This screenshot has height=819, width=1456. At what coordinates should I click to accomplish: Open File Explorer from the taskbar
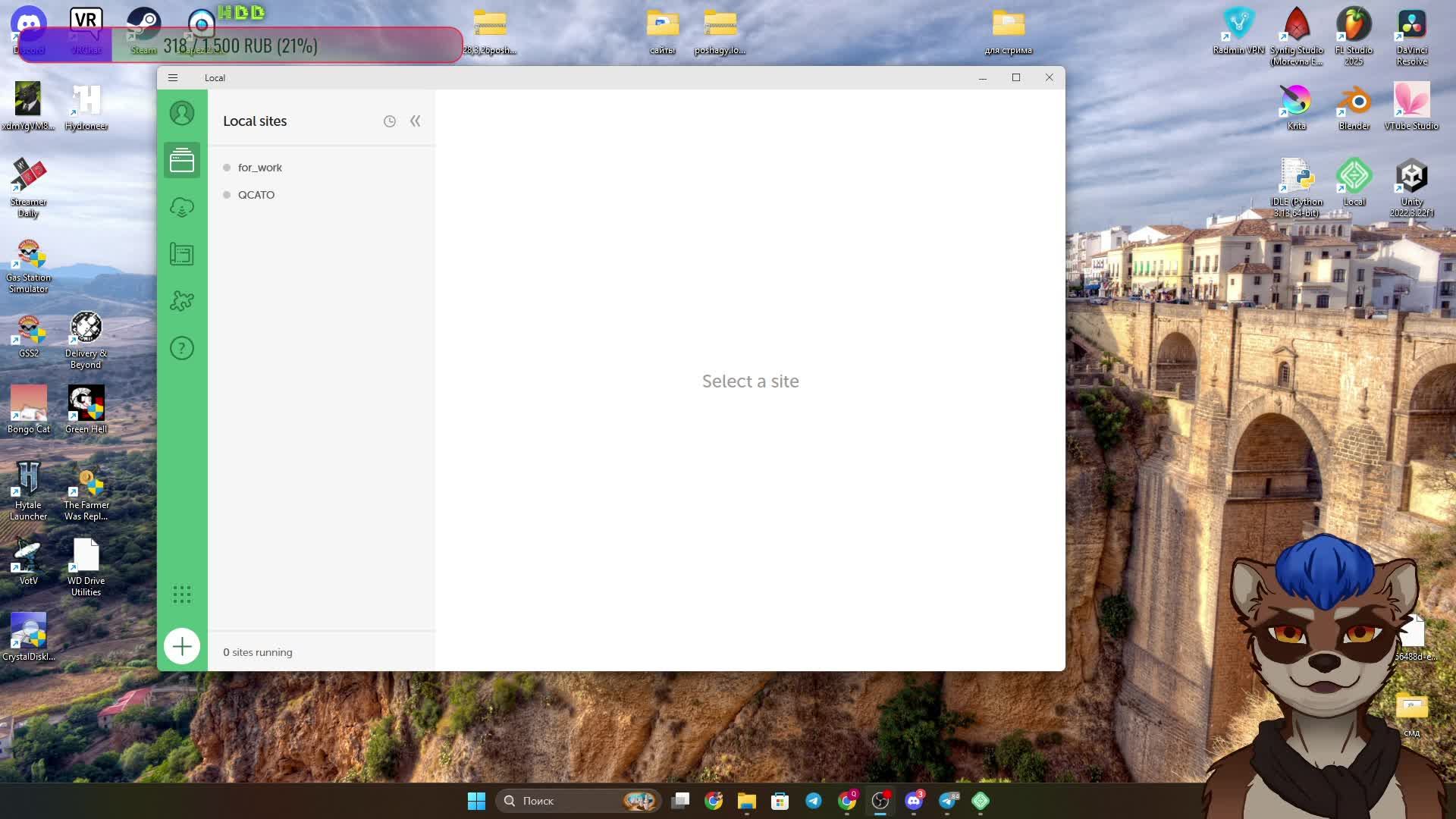[x=747, y=801]
